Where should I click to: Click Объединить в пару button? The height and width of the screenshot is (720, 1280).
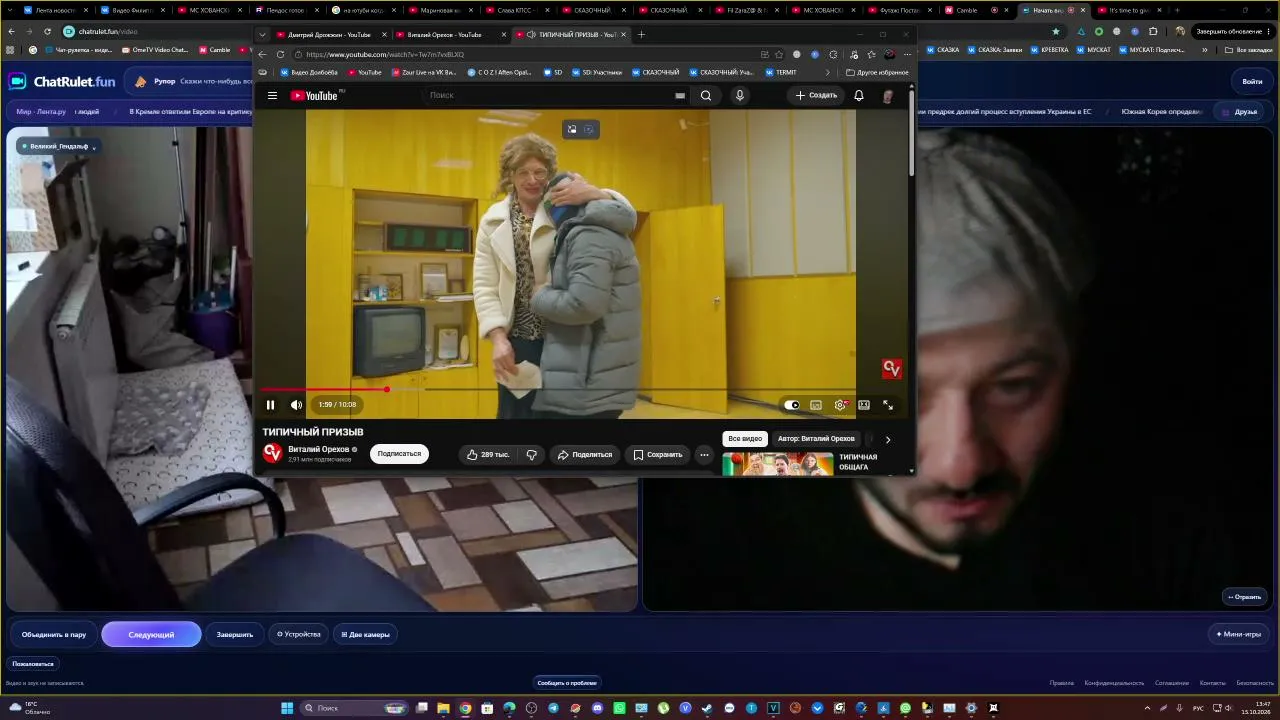pyautogui.click(x=54, y=634)
